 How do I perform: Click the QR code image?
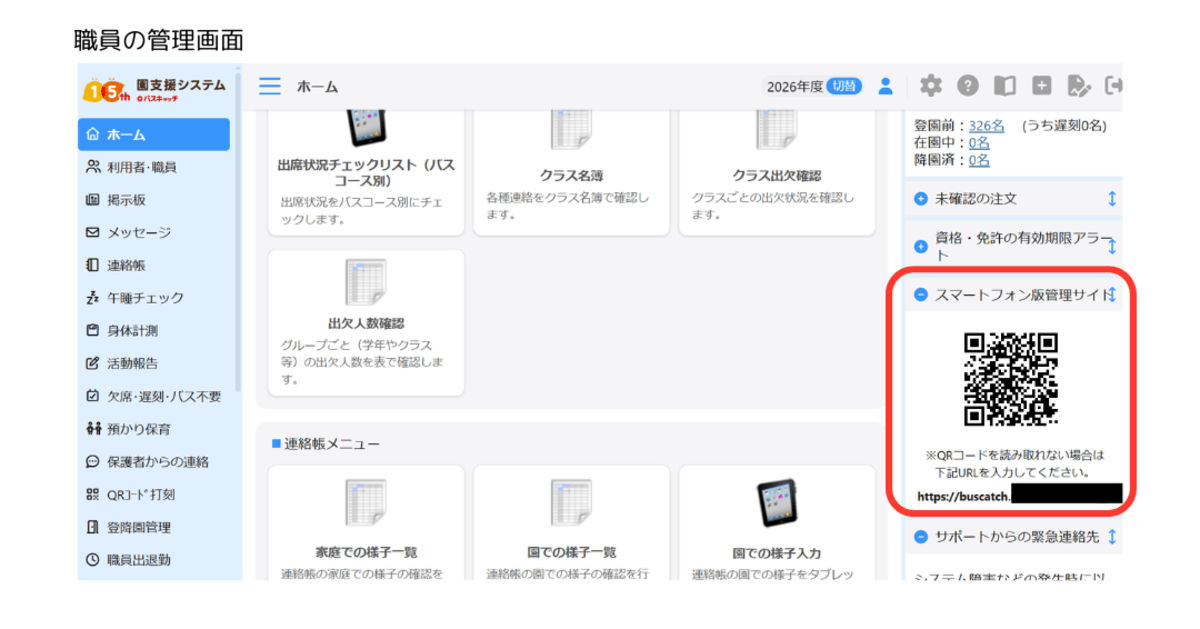pyautogui.click(x=1011, y=379)
